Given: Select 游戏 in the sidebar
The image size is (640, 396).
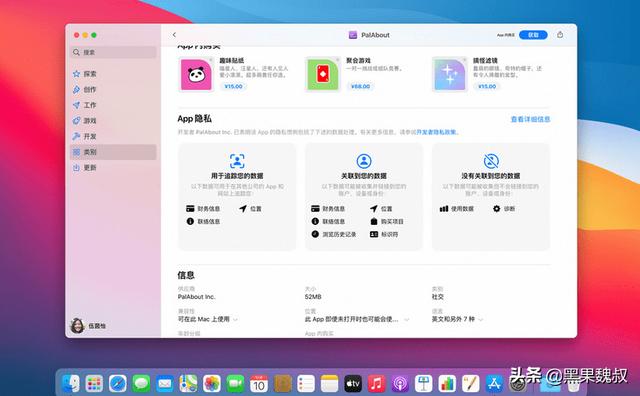Looking at the screenshot, I should [x=113, y=120].
